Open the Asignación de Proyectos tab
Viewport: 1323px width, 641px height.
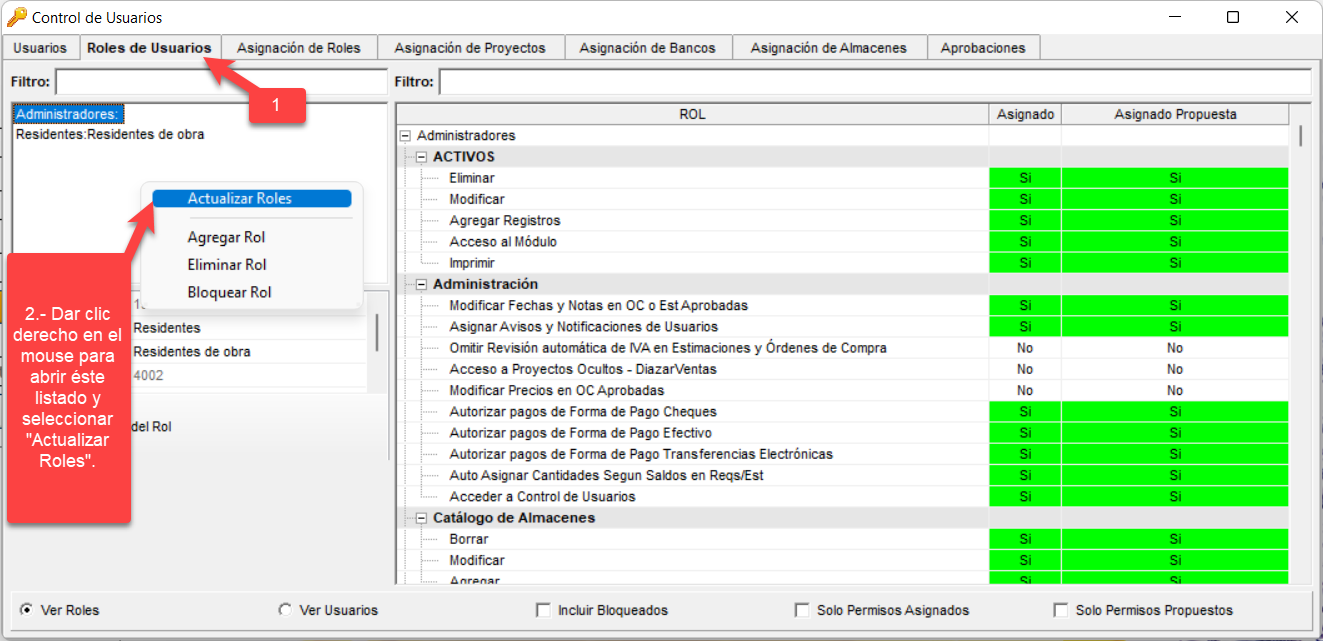pyautogui.click(x=470, y=47)
